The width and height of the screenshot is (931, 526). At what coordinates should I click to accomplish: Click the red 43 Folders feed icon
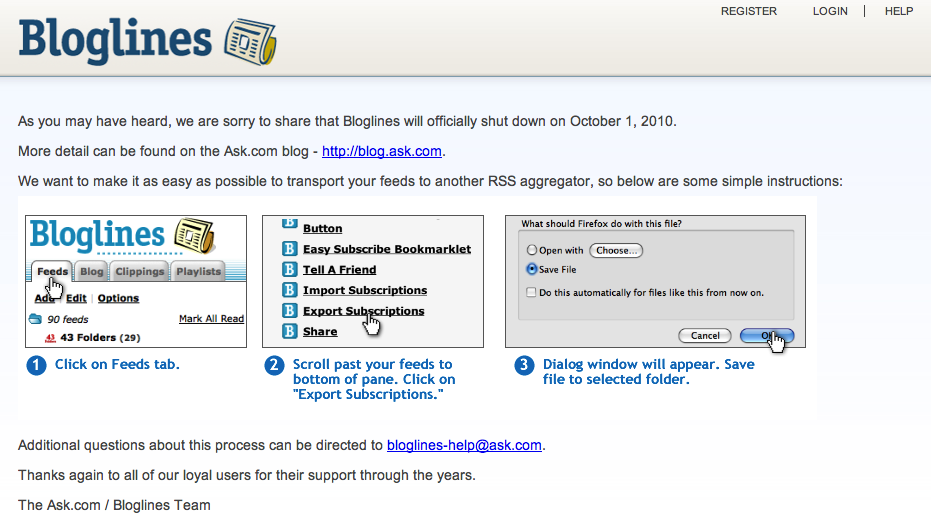tap(50, 338)
